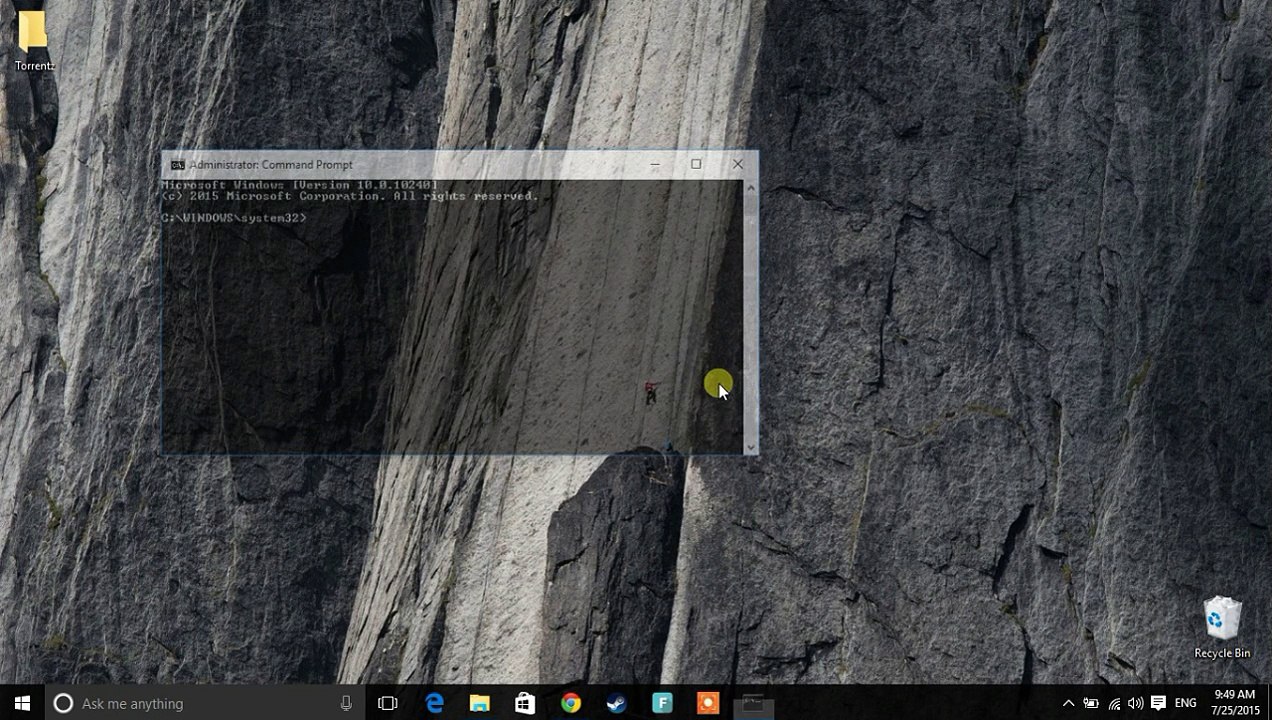
Task: Maximize the Command Prompt window
Action: pyautogui.click(x=696, y=165)
